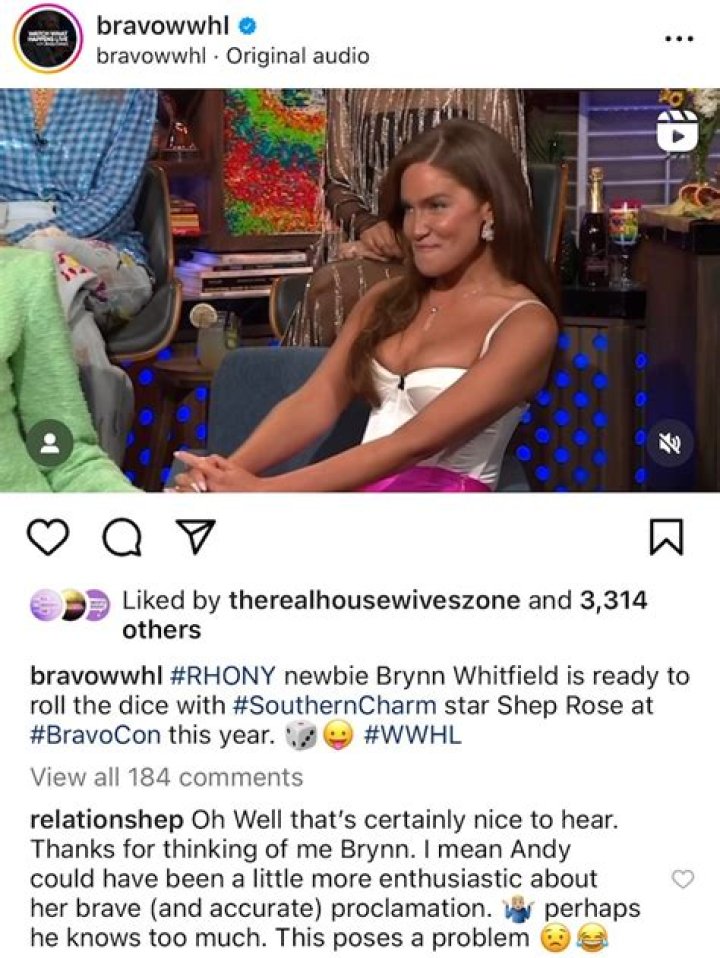
Task: Like relationshep's comment with small heart
Action: (x=683, y=879)
